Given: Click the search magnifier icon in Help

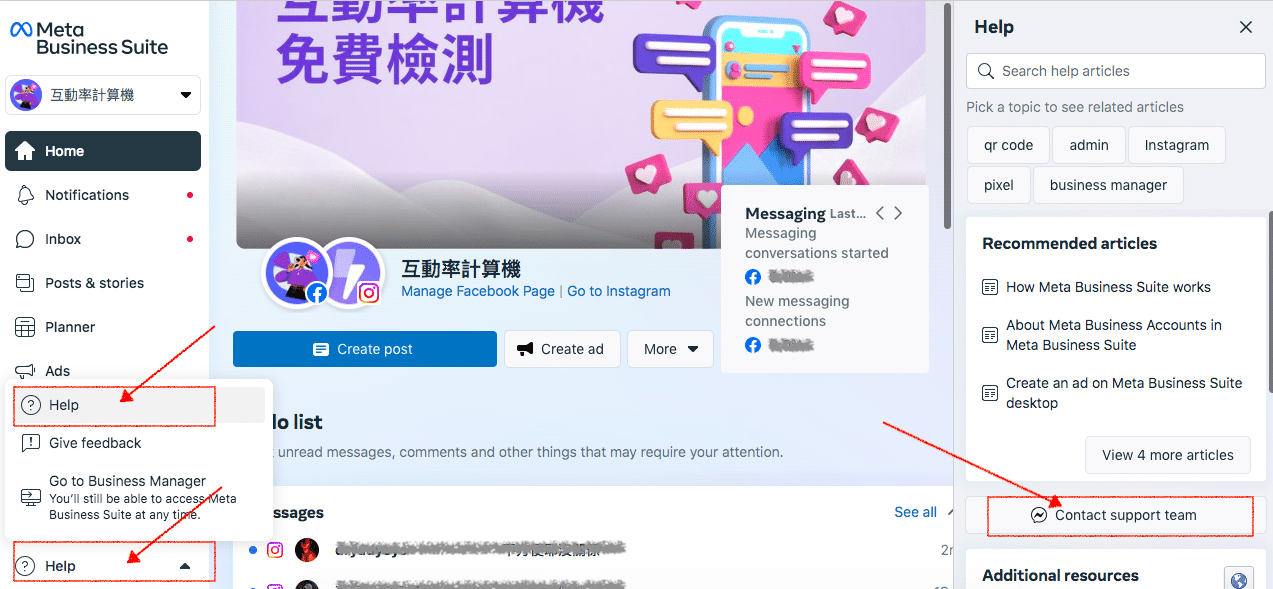Looking at the screenshot, I should 986,71.
